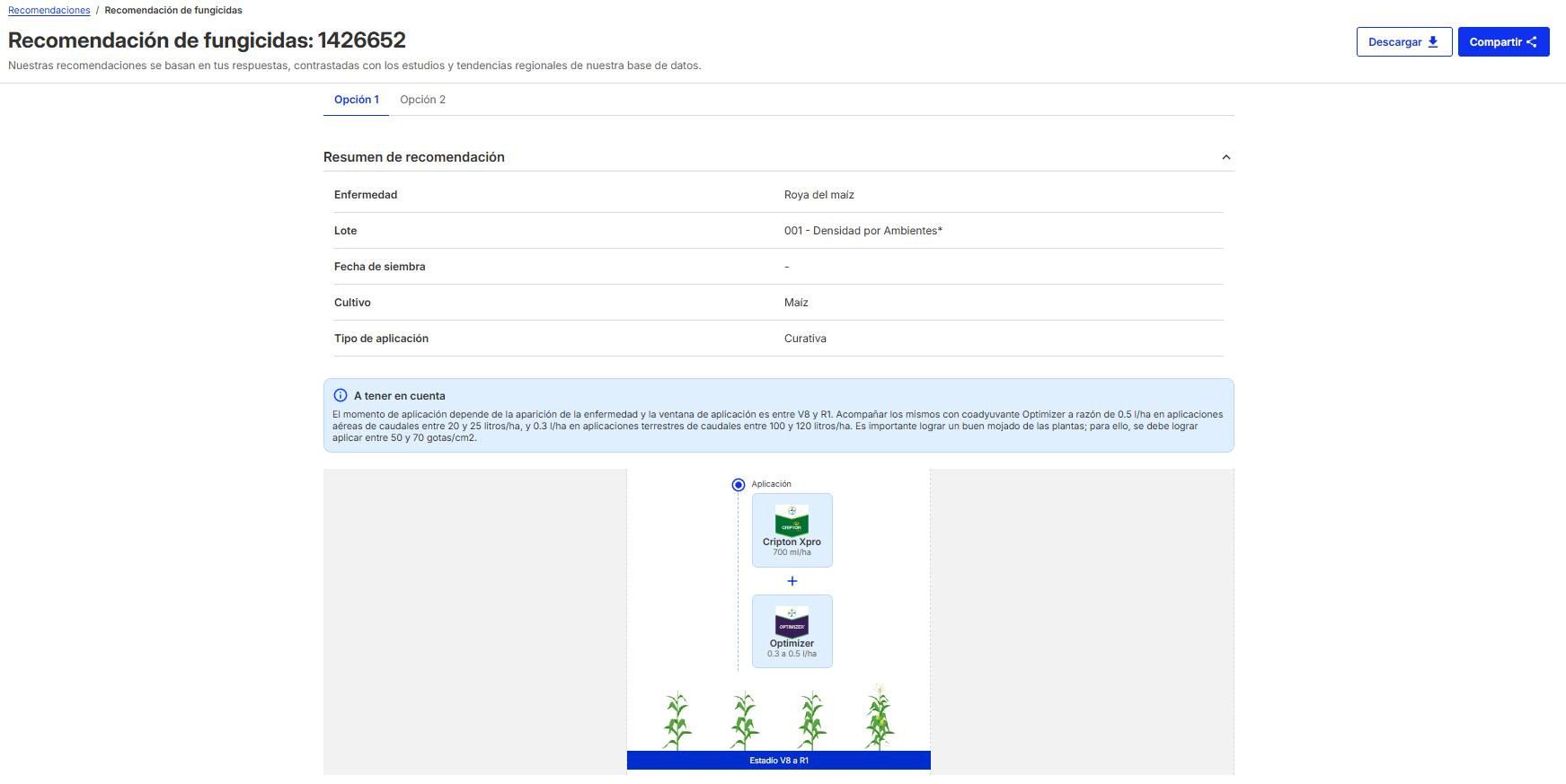
Task: Click the Cripton Xpro 700 ml/ha card
Action: (792, 530)
